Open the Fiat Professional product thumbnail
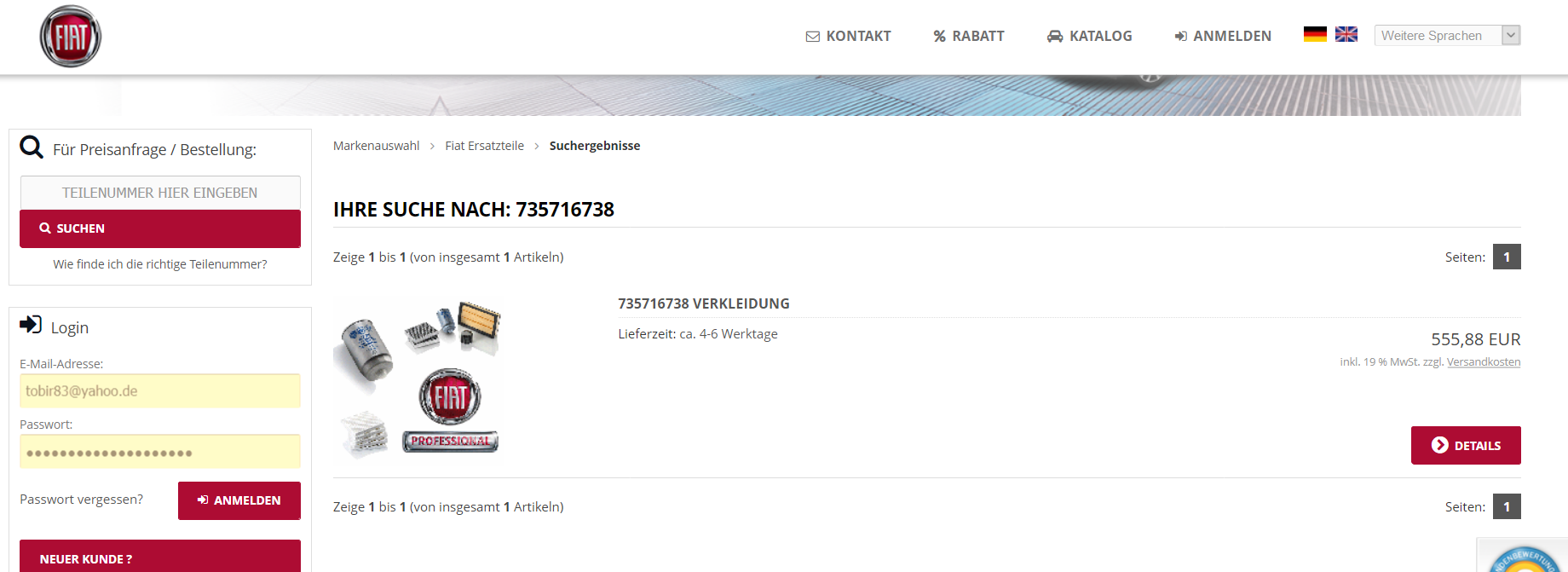This screenshot has height=572, width=1568. [417, 379]
